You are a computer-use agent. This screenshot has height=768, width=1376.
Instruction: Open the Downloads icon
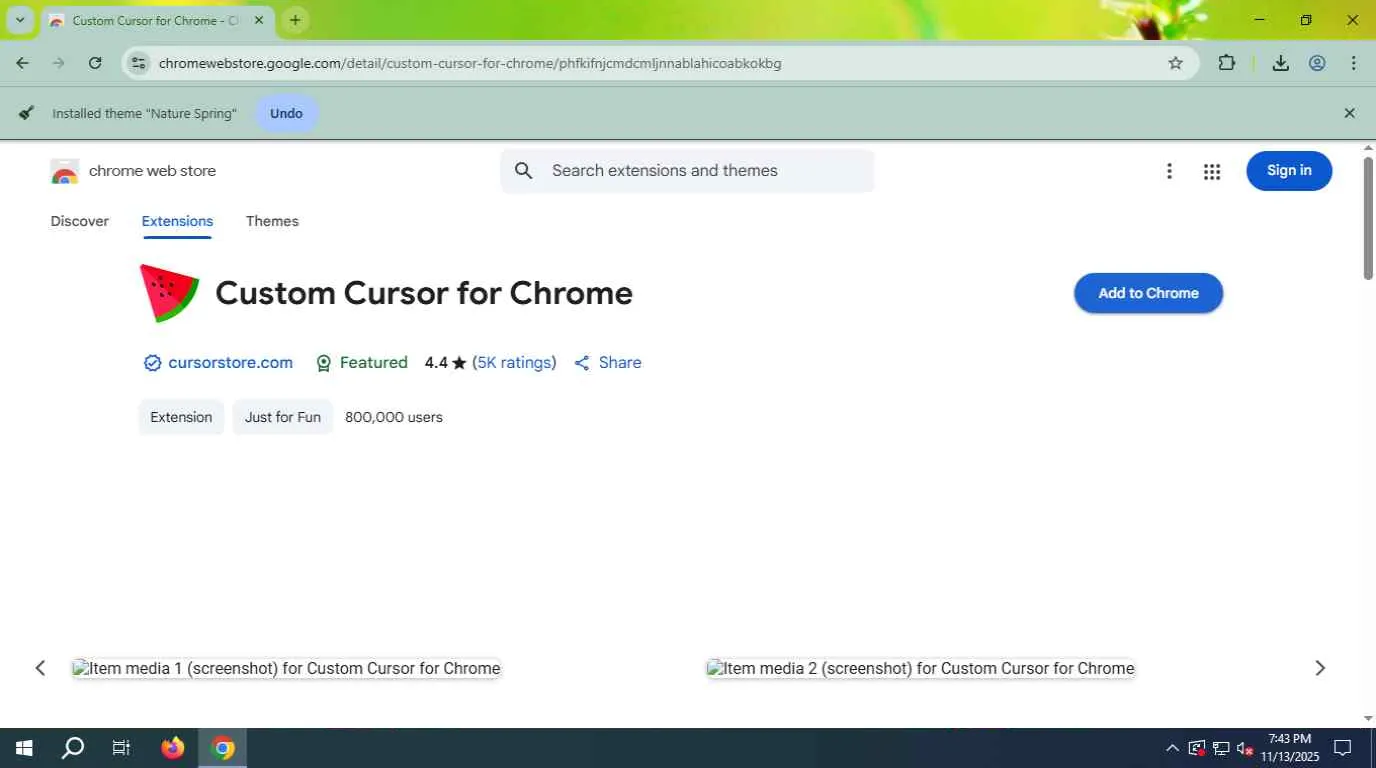1280,63
